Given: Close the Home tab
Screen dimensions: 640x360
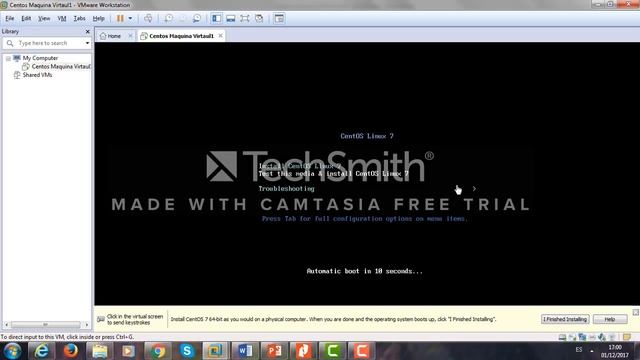Looking at the screenshot, I should [x=130, y=36].
